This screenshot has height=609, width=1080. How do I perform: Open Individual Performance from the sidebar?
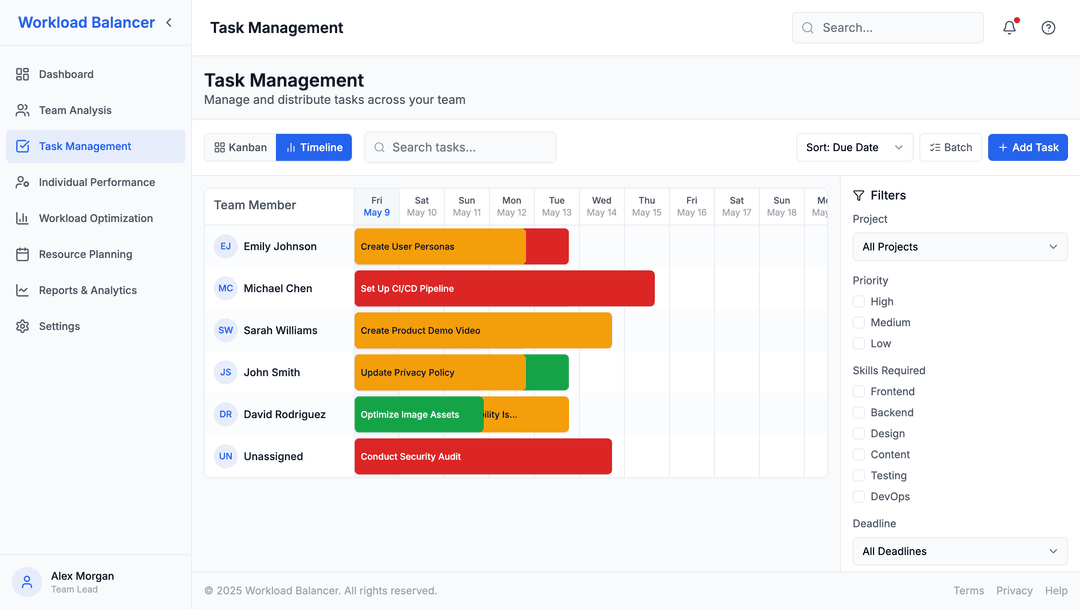22,182
